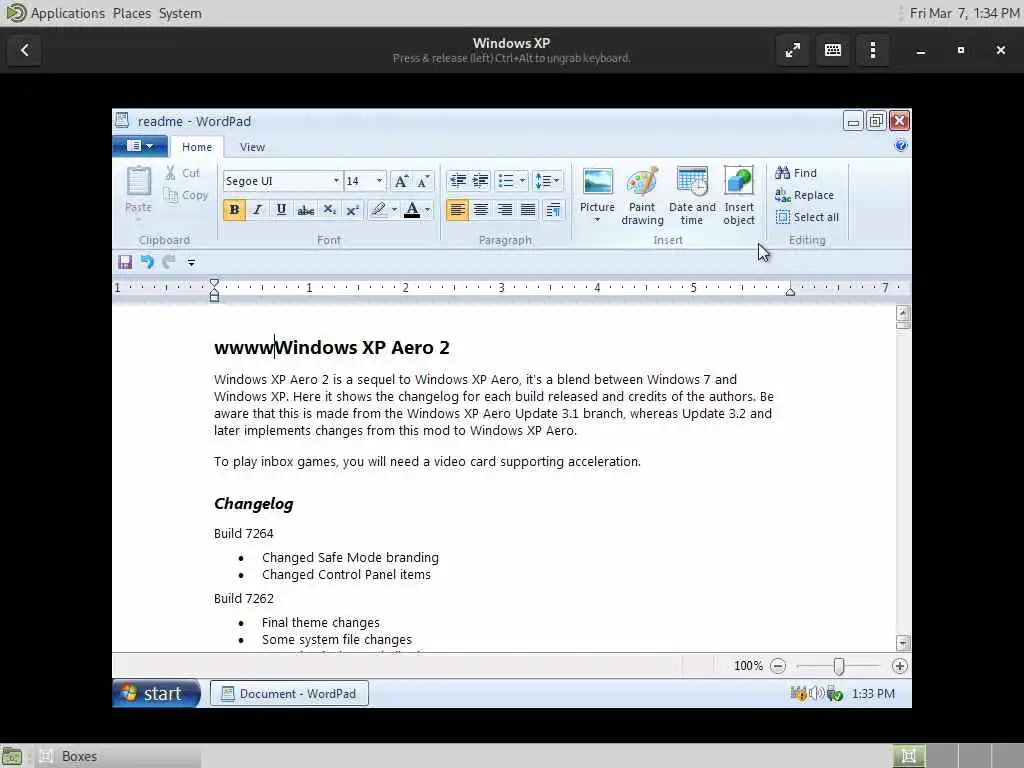The height and width of the screenshot is (768, 1024).
Task: Click document vertical scrollbar down arrow
Action: (903, 643)
